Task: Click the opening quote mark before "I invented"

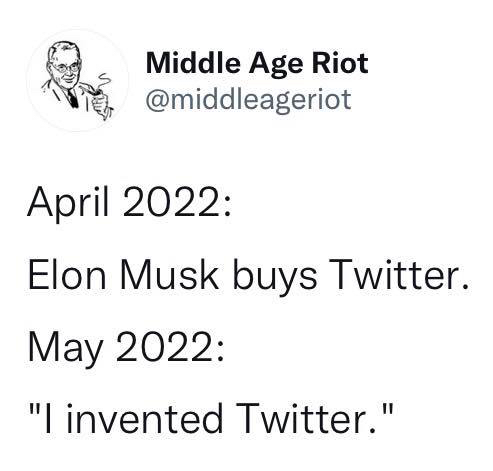Action: tap(33, 409)
